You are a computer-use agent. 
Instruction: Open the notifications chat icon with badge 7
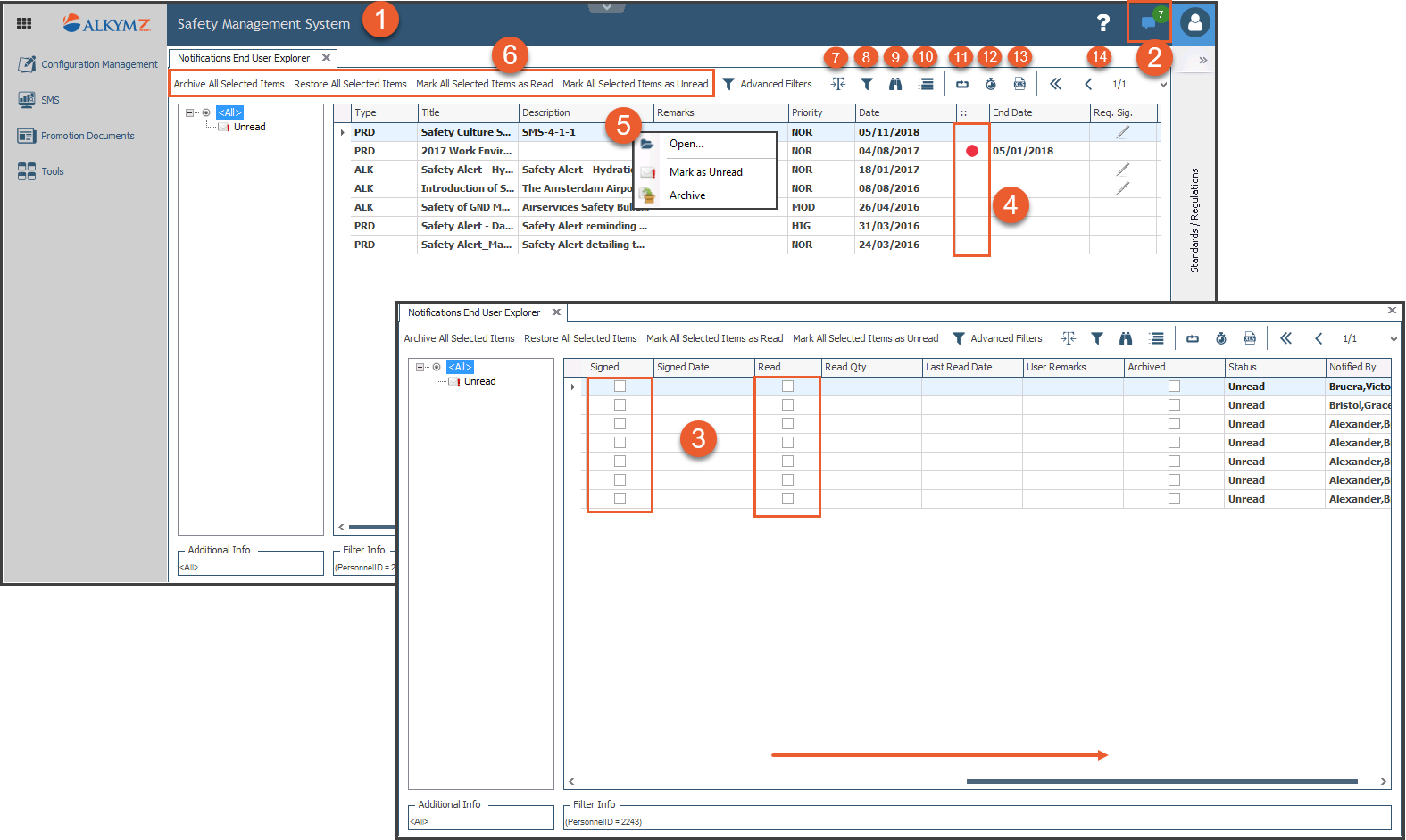(x=1150, y=22)
